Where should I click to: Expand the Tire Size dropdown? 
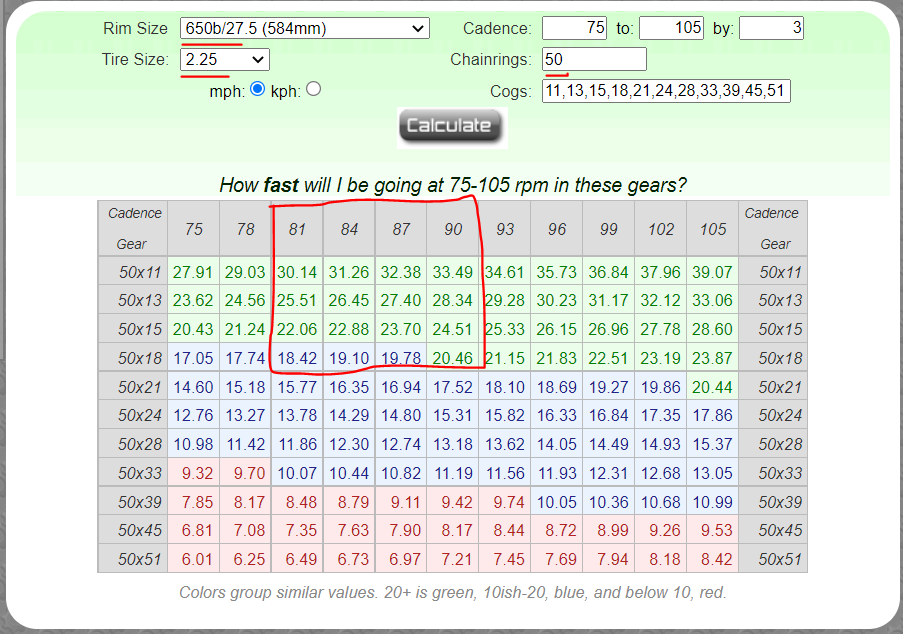pos(224,60)
